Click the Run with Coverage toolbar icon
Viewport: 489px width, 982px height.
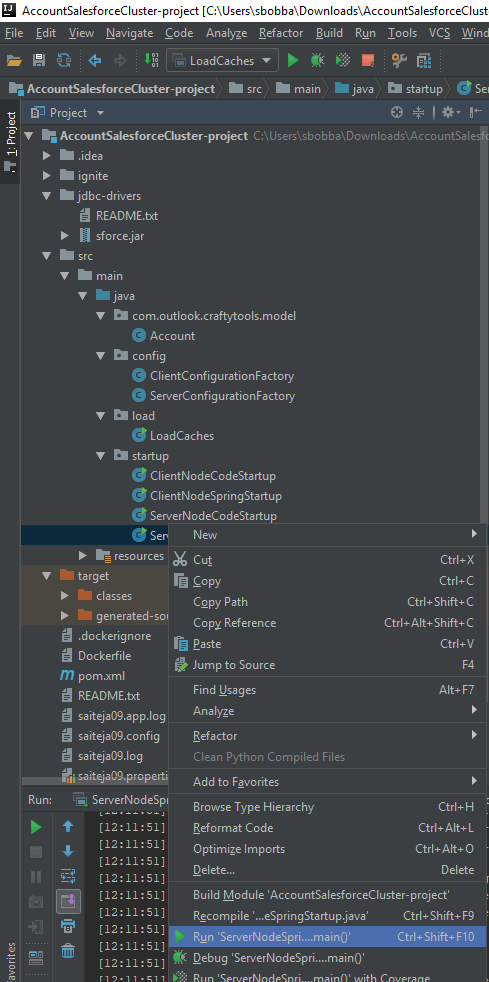(x=342, y=61)
